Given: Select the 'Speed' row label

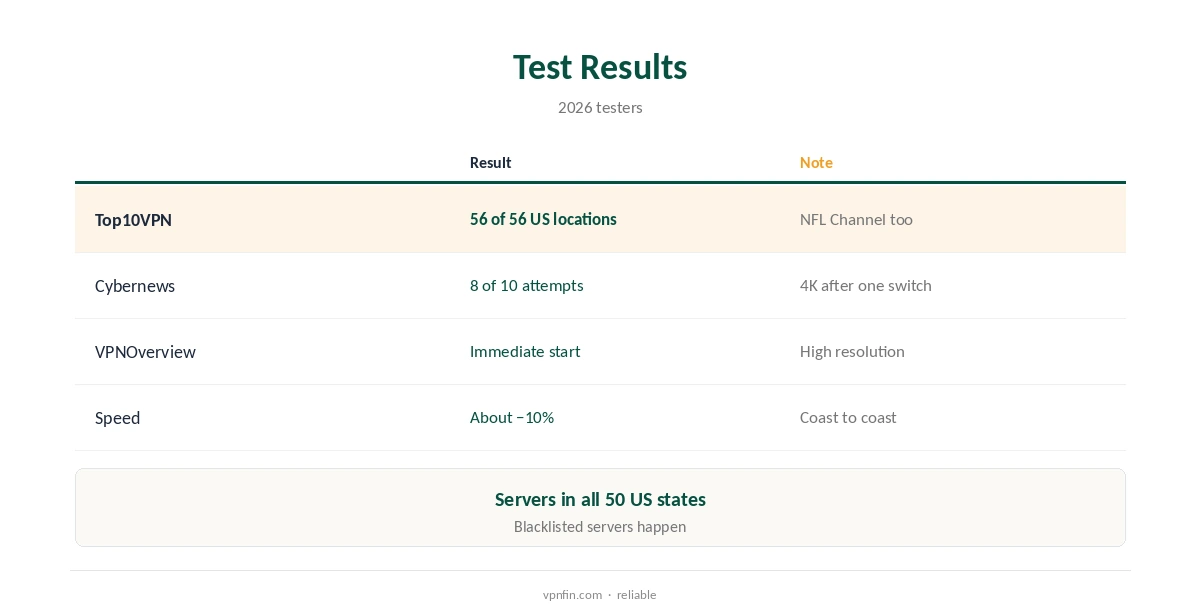Looking at the screenshot, I should (117, 418).
